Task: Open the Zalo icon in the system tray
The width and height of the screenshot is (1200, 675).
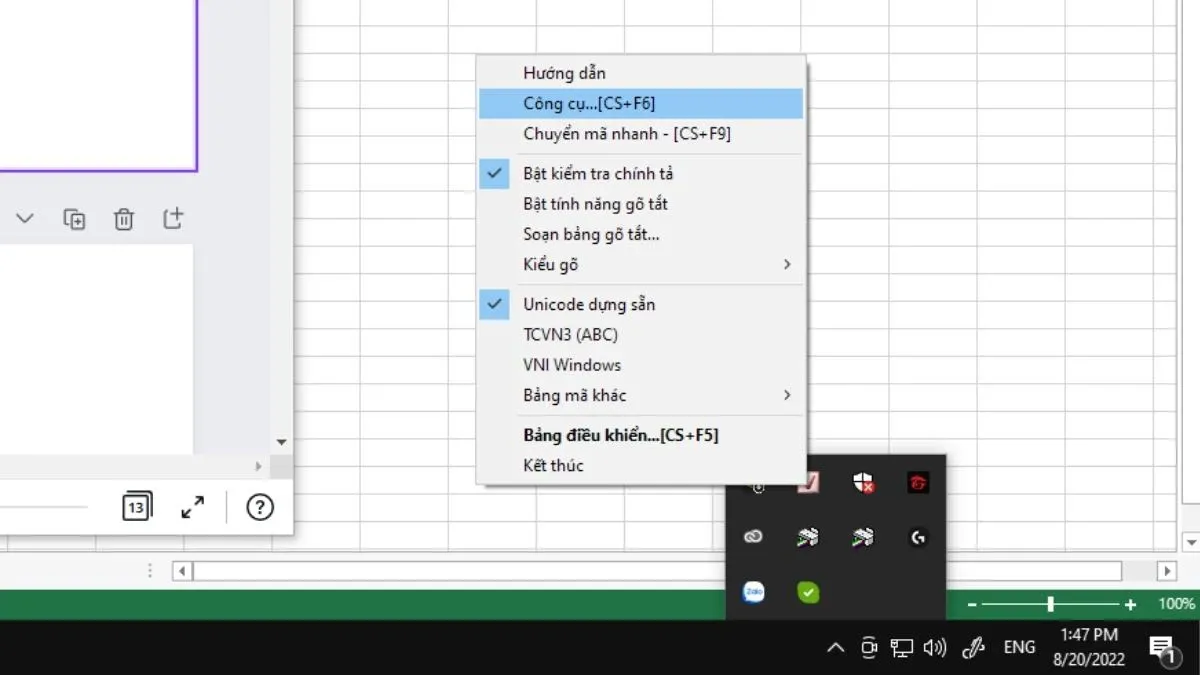Action: pos(754,592)
